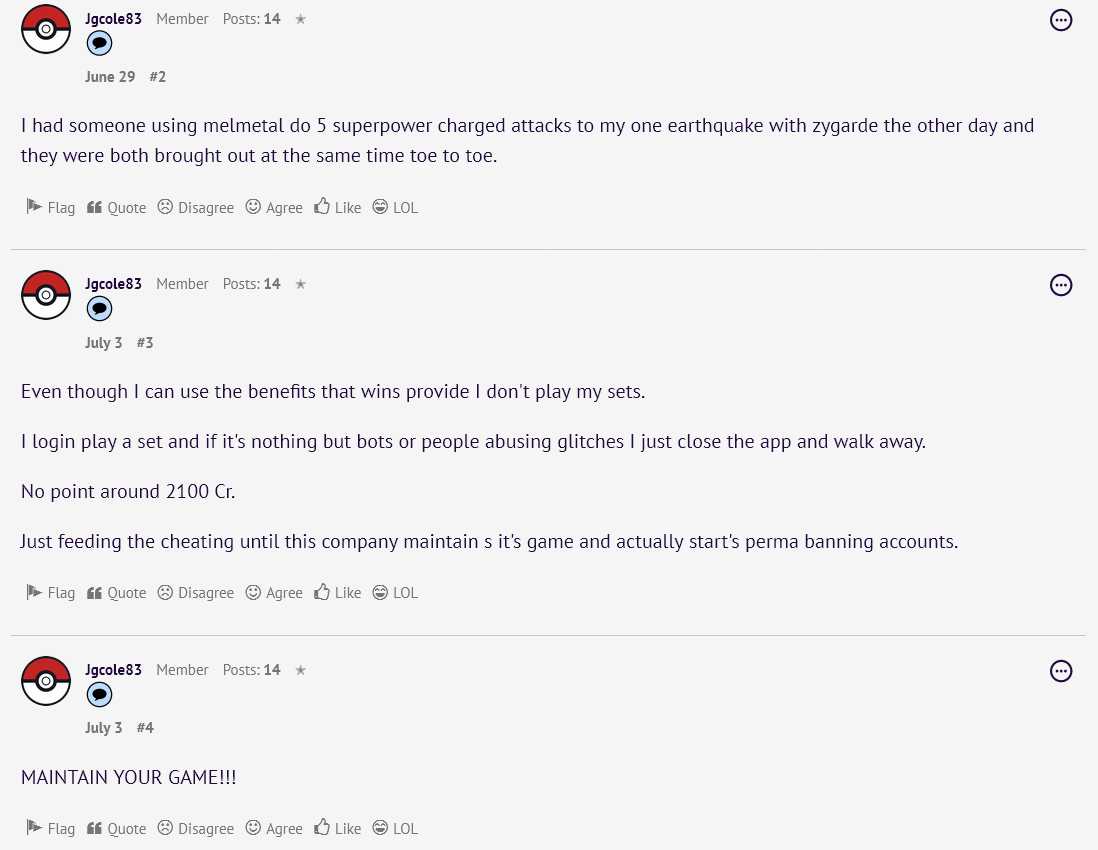This screenshot has width=1098, height=850.
Task: Disagree with post #3 about cheating
Action: click(195, 592)
